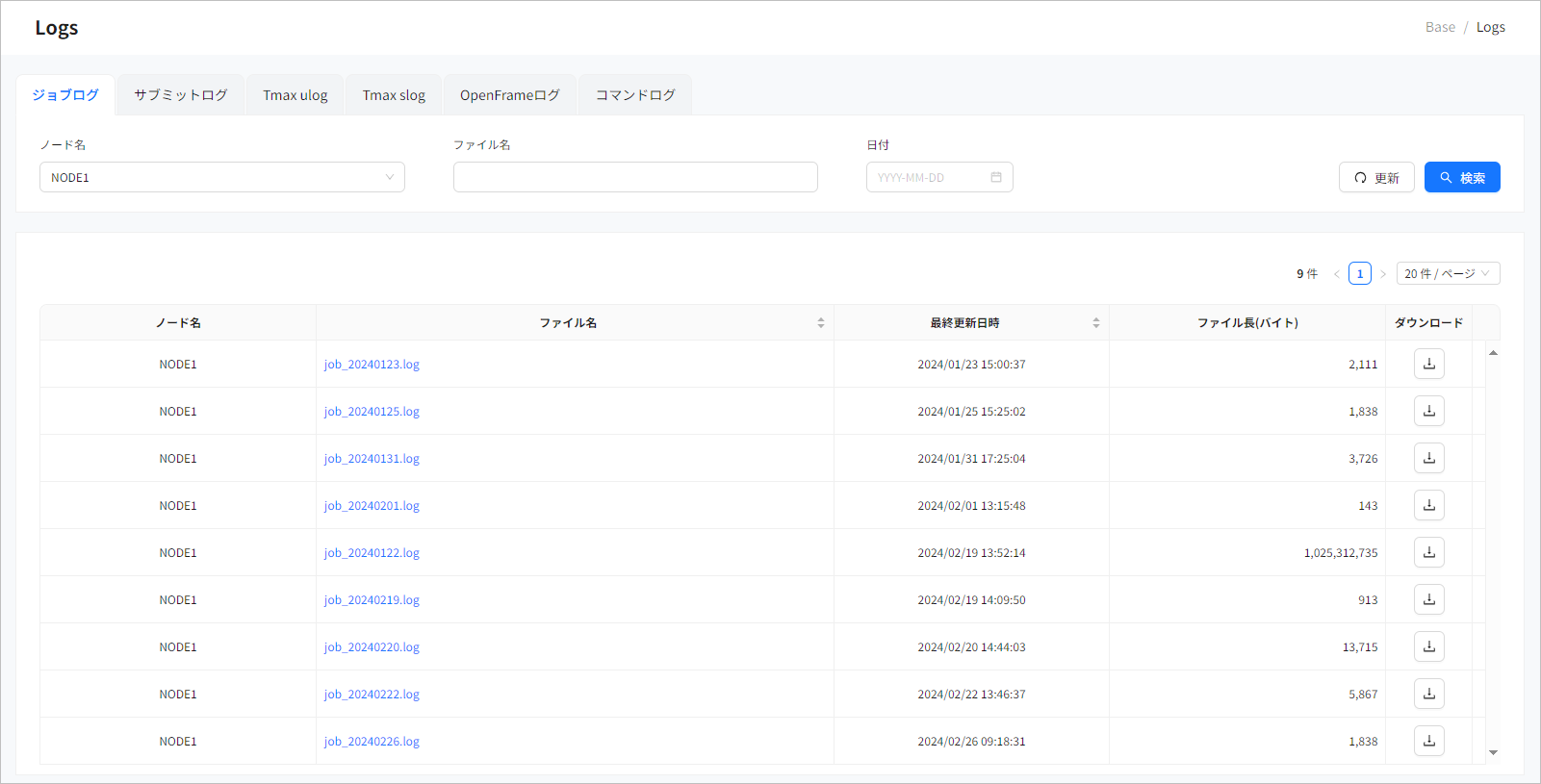Go to next page with right chevron
Viewport: 1541px width, 784px height.
[x=1383, y=274]
